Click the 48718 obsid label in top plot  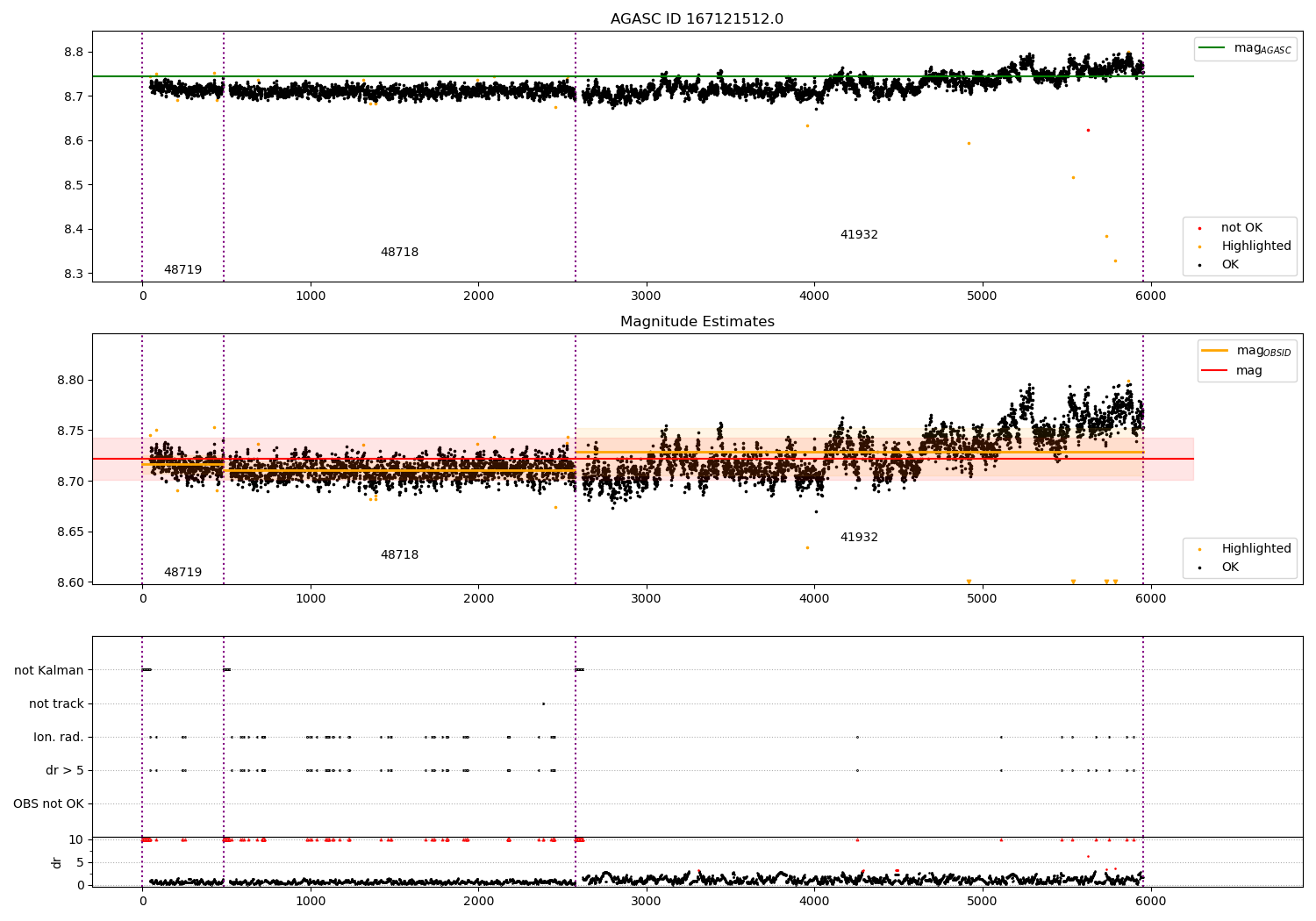[399, 253]
